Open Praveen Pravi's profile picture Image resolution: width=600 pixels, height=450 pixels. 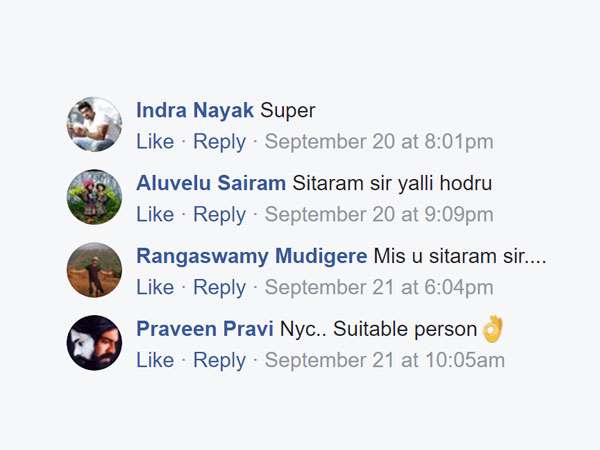94,343
